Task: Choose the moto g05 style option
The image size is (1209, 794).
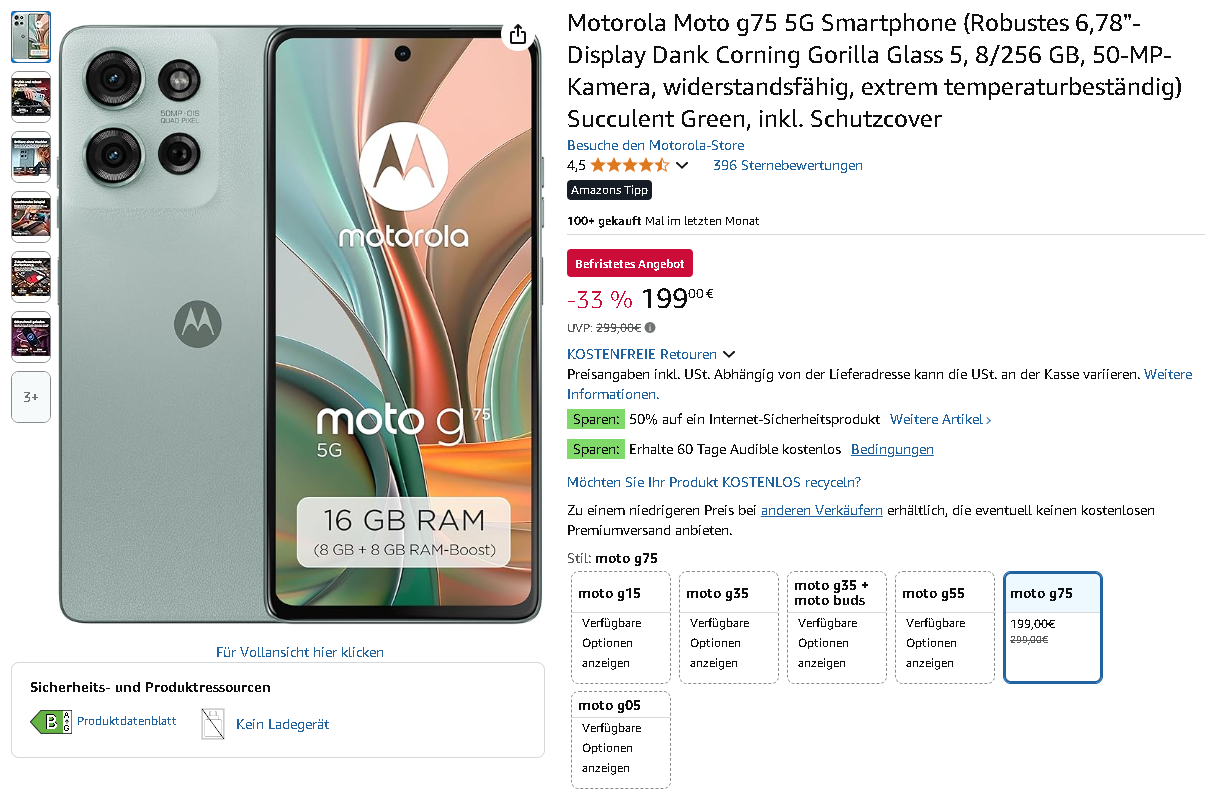Action: [621, 739]
